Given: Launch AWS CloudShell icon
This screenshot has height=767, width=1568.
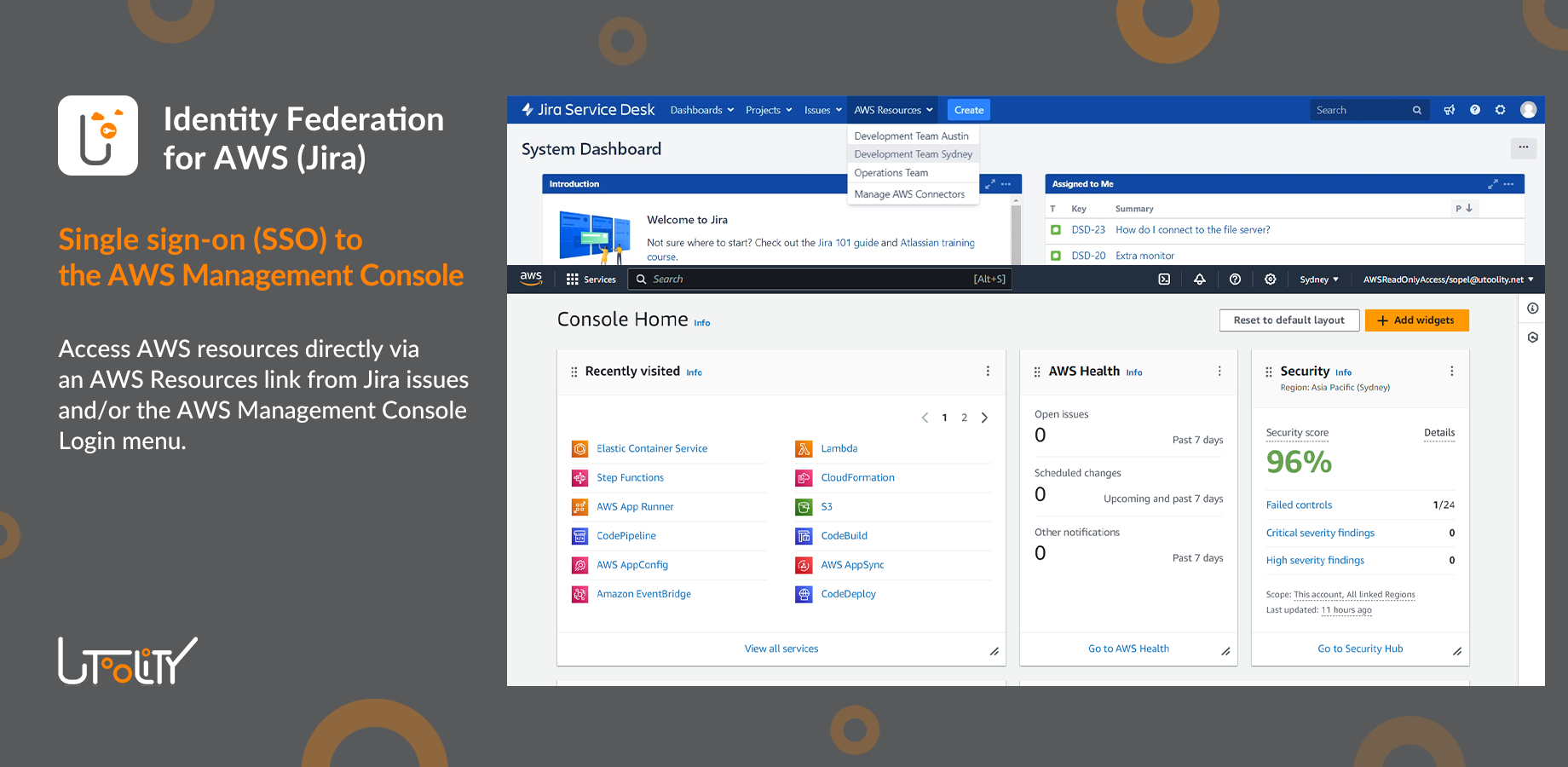Looking at the screenshot, I should tap(1164, 280).
